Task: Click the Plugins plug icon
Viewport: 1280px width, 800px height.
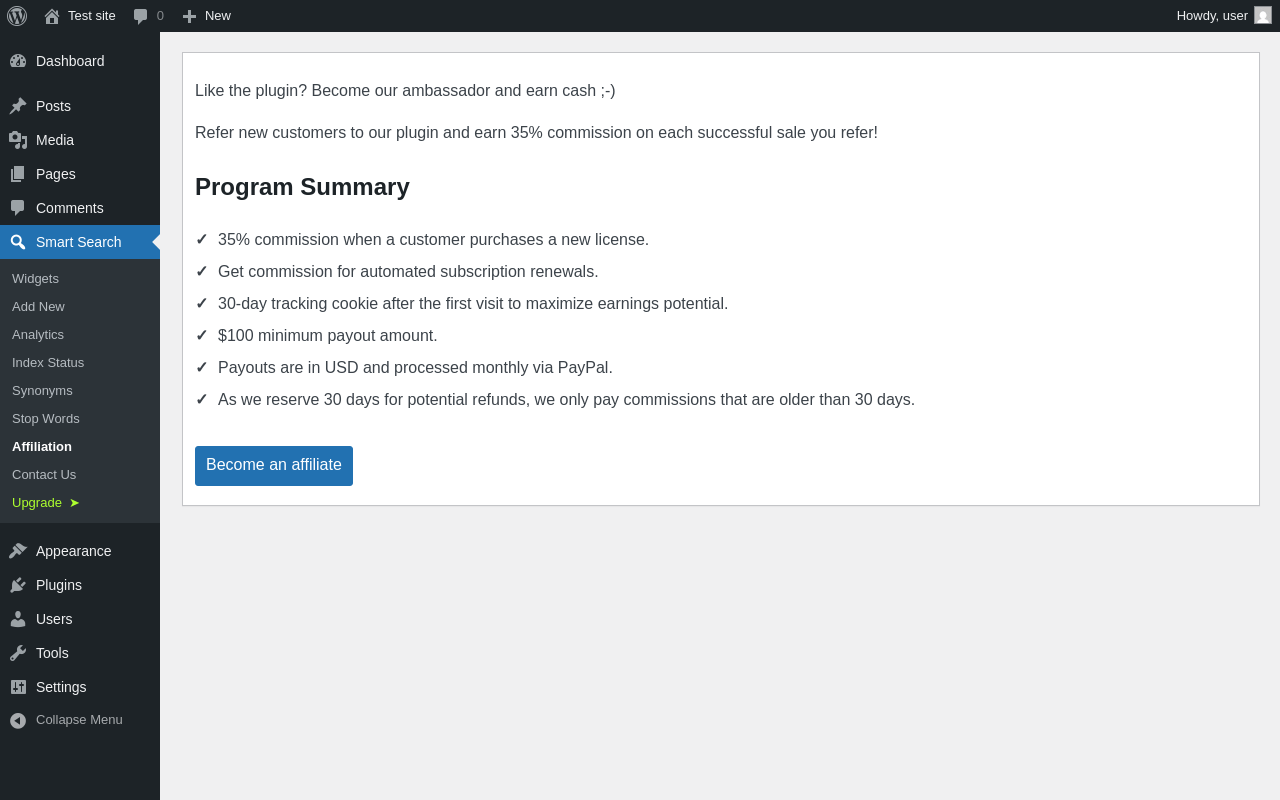Action: 18,585
